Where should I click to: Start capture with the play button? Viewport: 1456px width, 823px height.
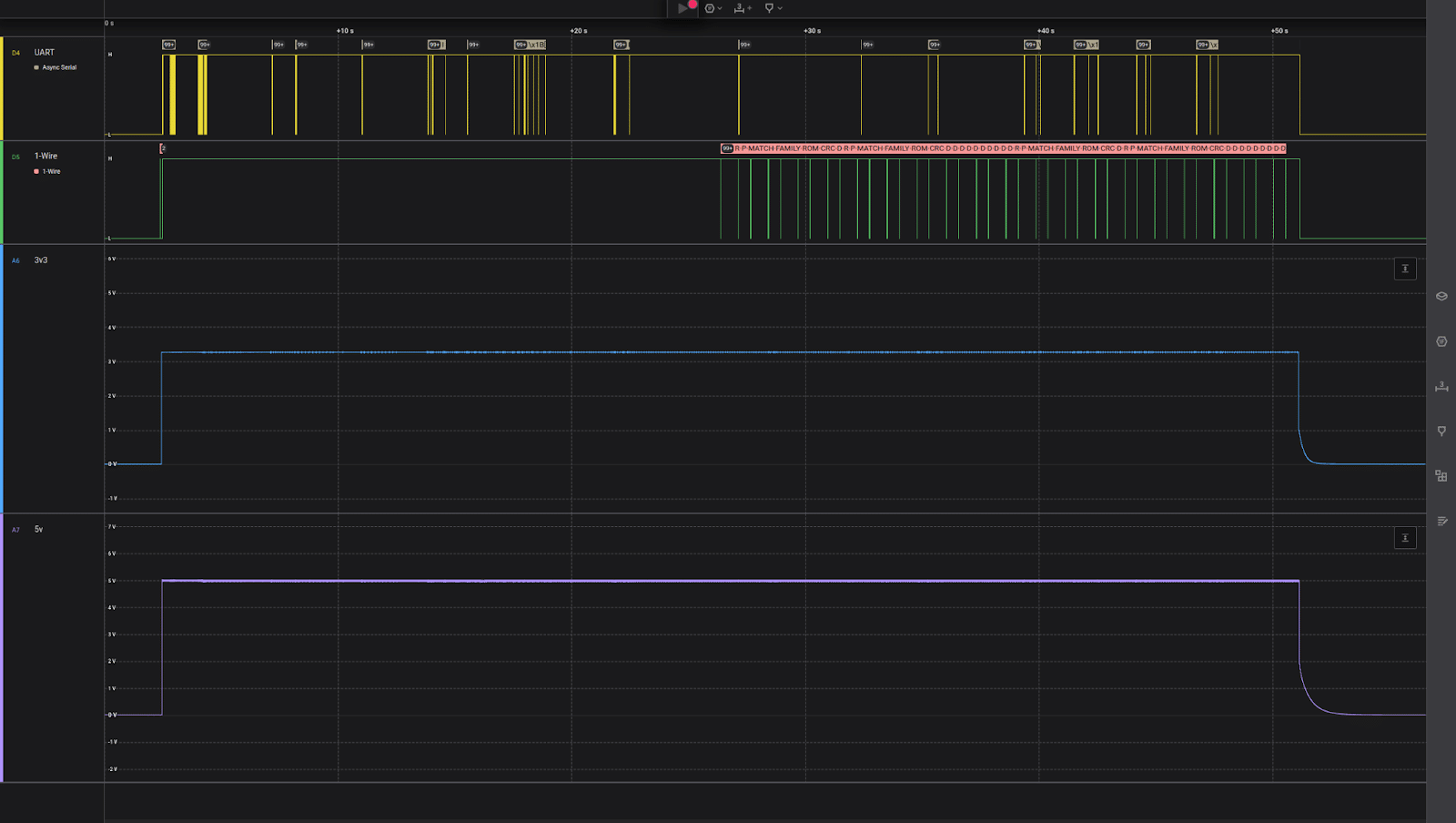tap(682, 8)
